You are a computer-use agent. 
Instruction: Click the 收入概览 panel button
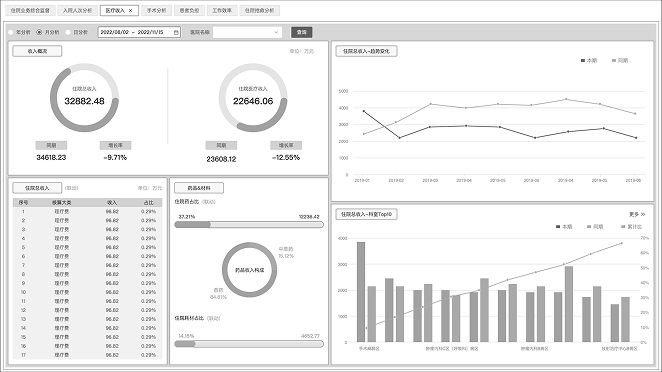coord(37,51)
